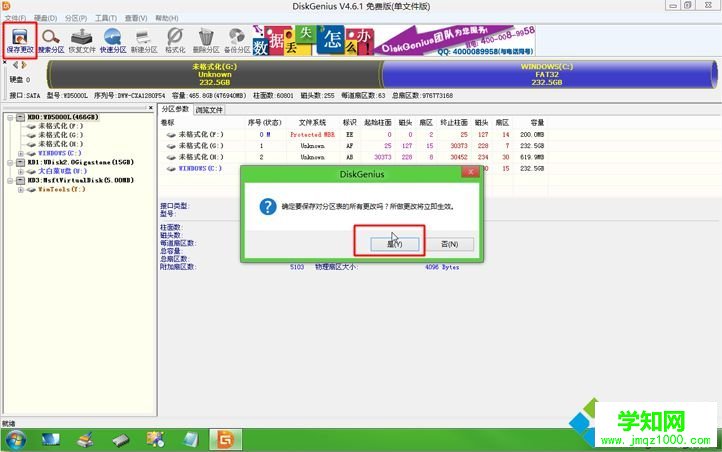Select 未格式化(F:) in the left disk tree
722x452 pixels.
tap(60, 126)
